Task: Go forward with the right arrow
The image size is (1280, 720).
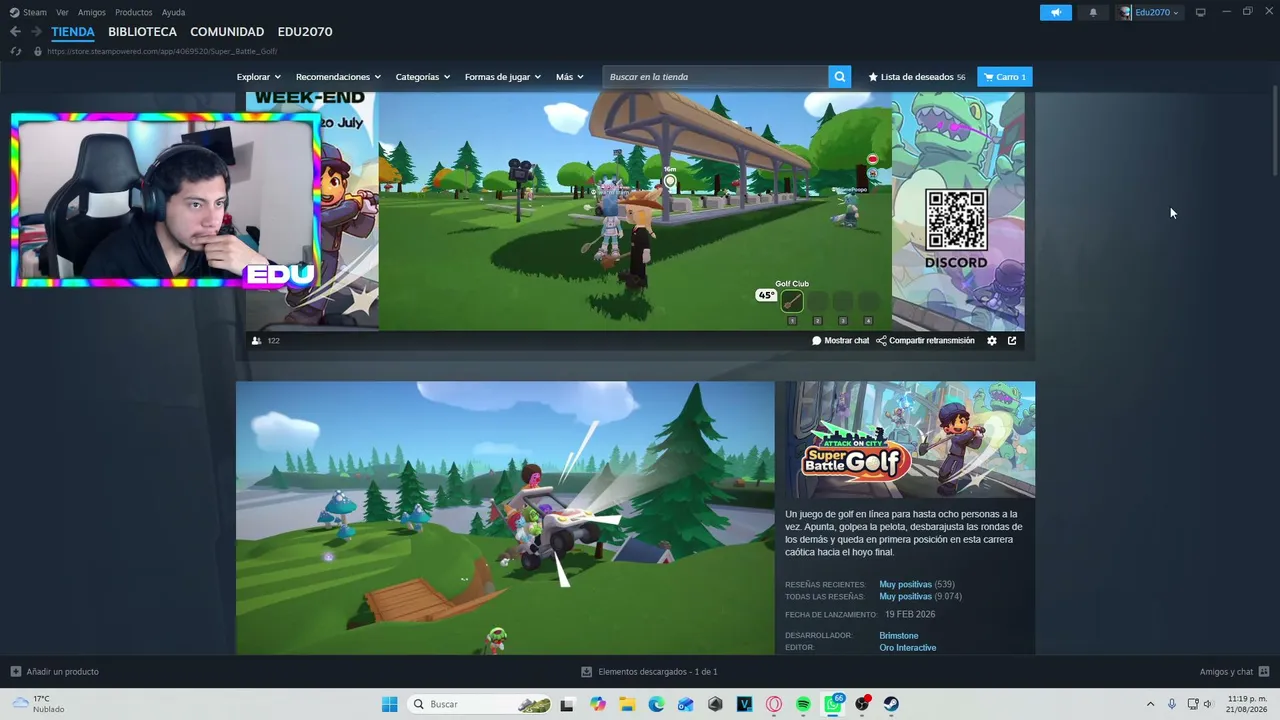Action: pyautogui.click(x=36, y=32)
